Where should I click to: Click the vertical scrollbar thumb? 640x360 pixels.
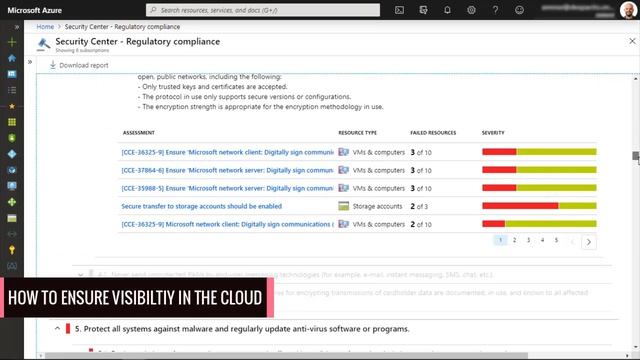click(x=636, y=156)
